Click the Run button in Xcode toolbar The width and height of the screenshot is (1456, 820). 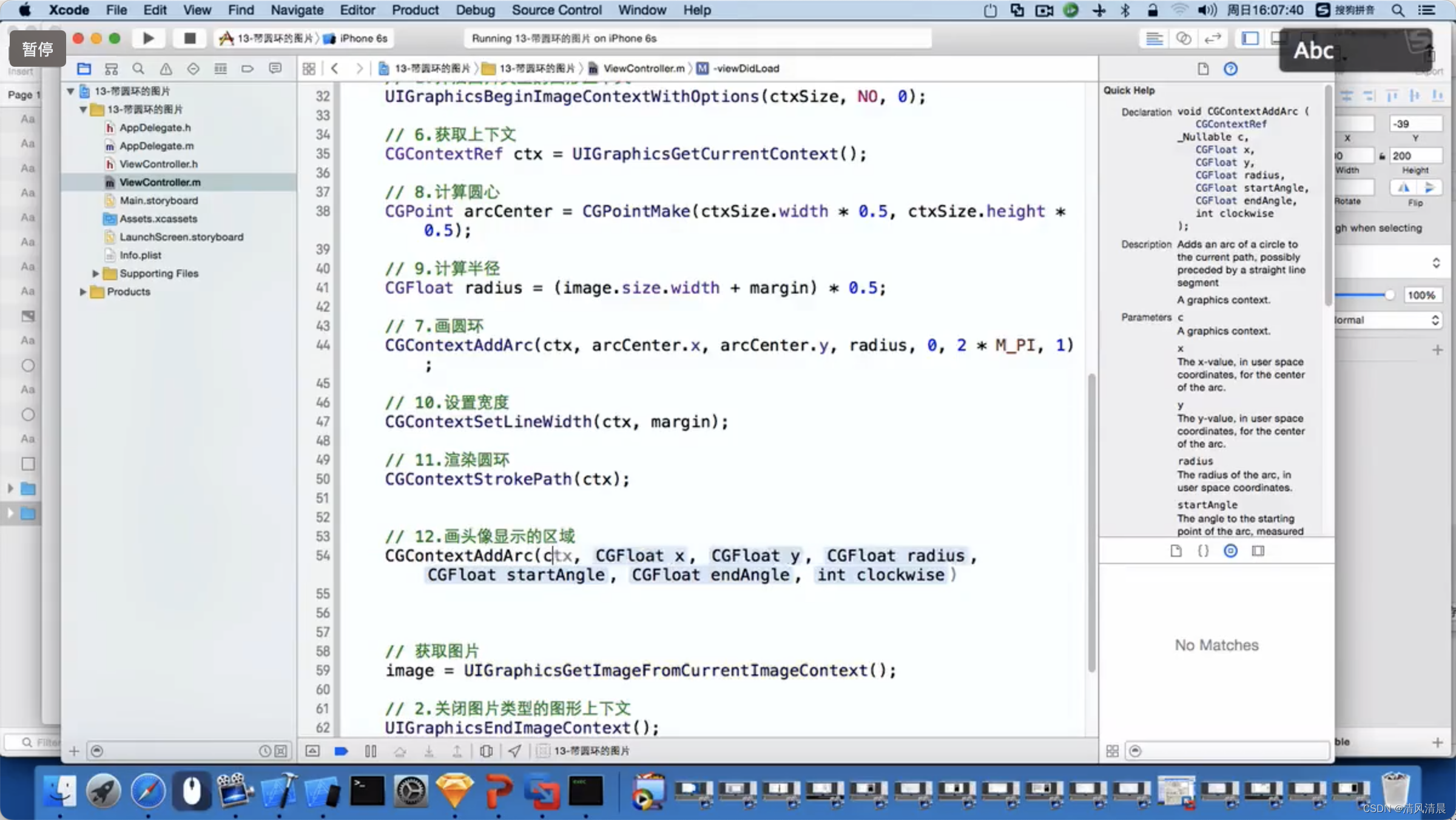148,38
